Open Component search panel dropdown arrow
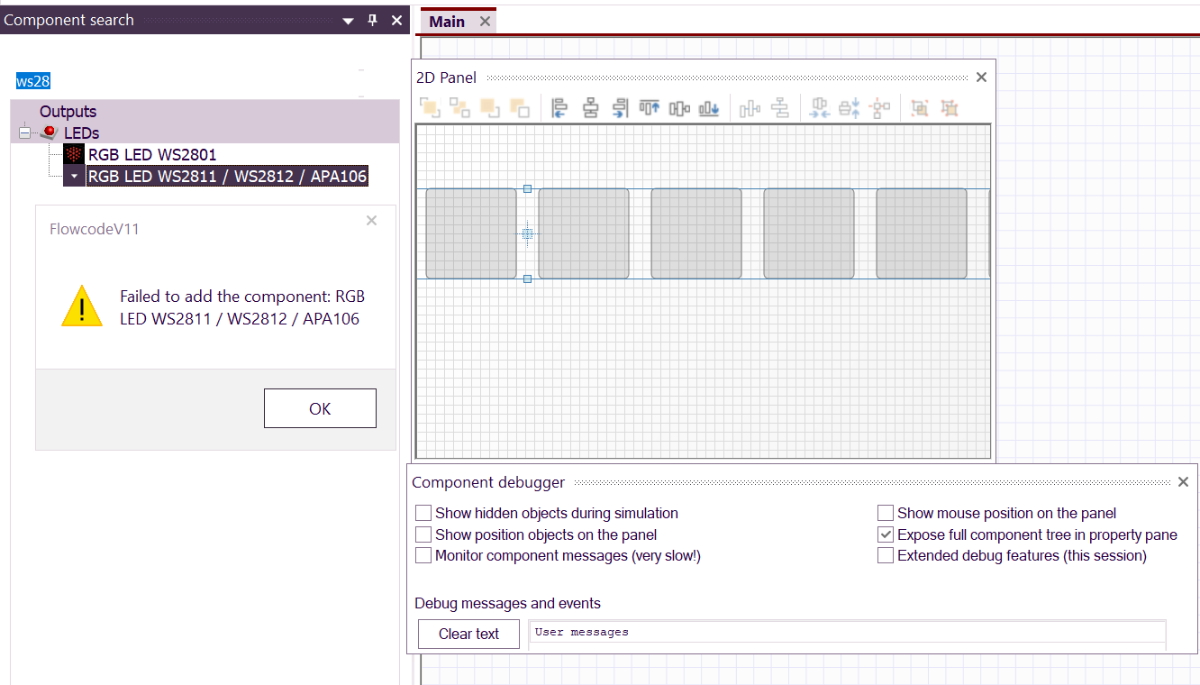The height and width of the screenshot is (685, 1200). pyautogui.click(x=348, y=20)
